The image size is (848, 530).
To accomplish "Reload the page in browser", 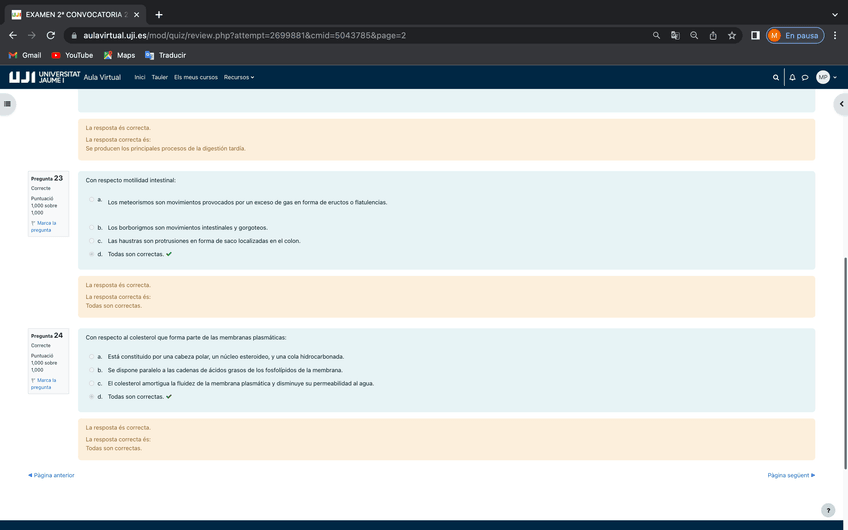I will click(50, 35).
